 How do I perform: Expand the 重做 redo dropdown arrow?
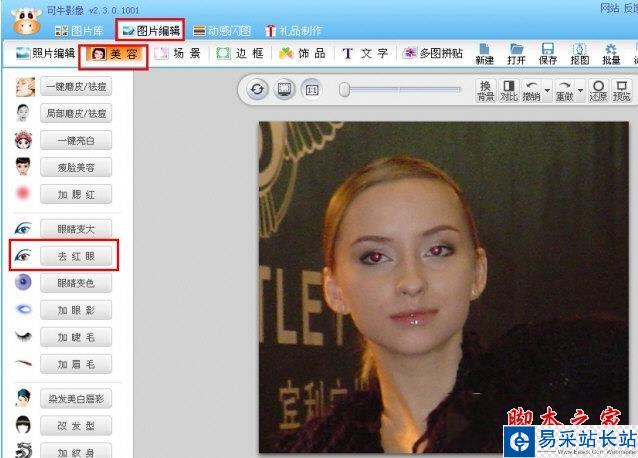tap(581, 90)
